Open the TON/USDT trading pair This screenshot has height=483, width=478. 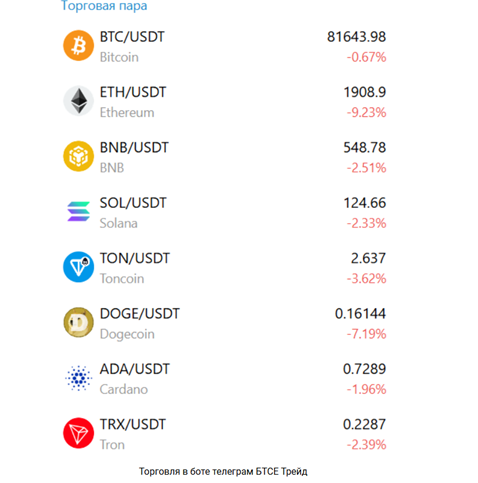tap(135, 258)
